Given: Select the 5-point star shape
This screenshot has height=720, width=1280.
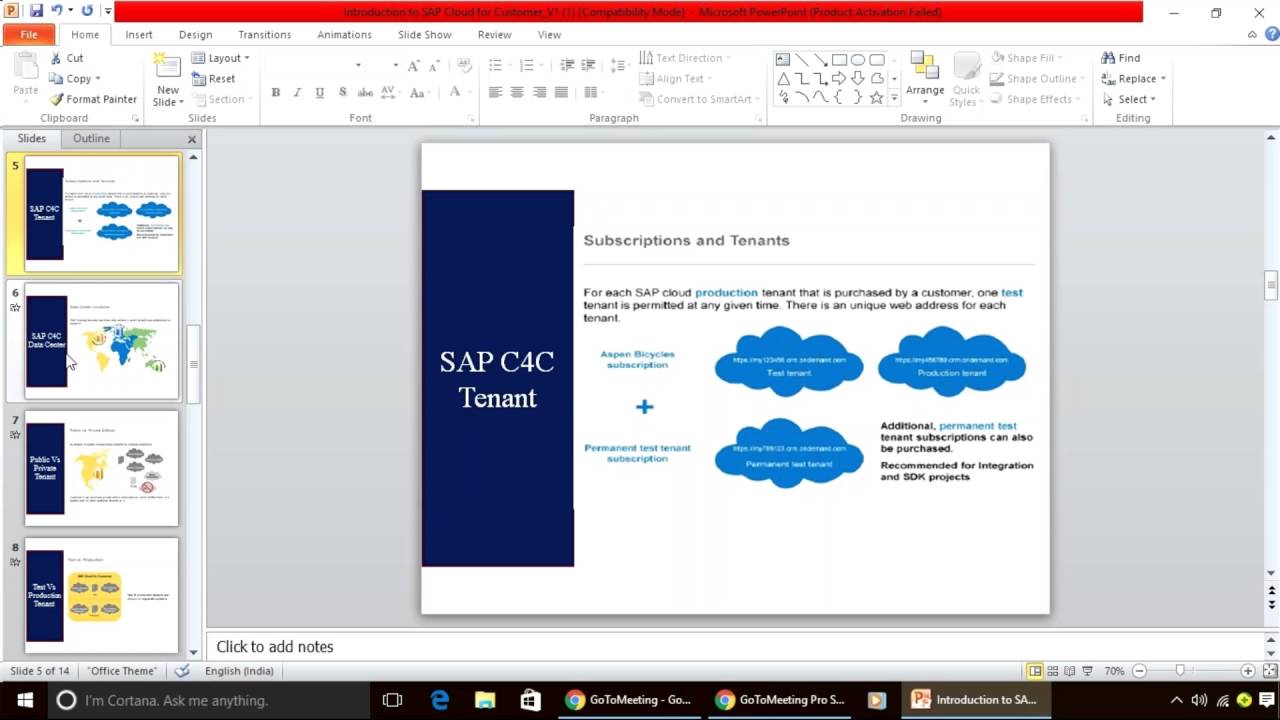Looking at the screenshot, I should click(x=877, y=97).
